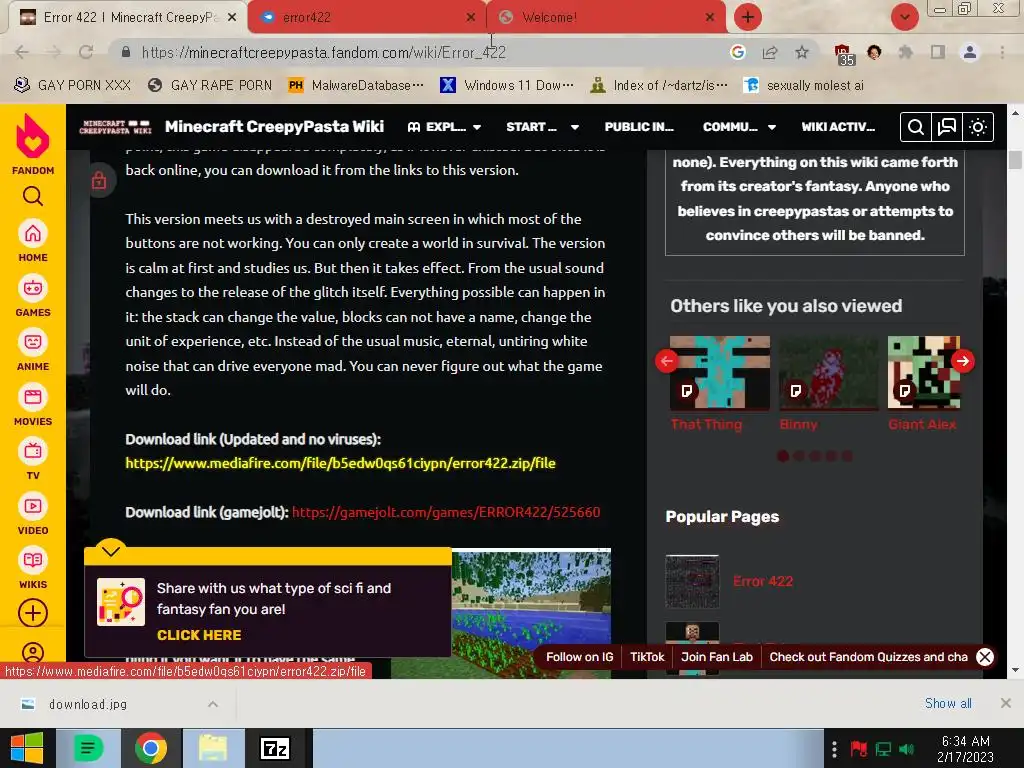Open GAMES section in Fandom sidebar

33,296
